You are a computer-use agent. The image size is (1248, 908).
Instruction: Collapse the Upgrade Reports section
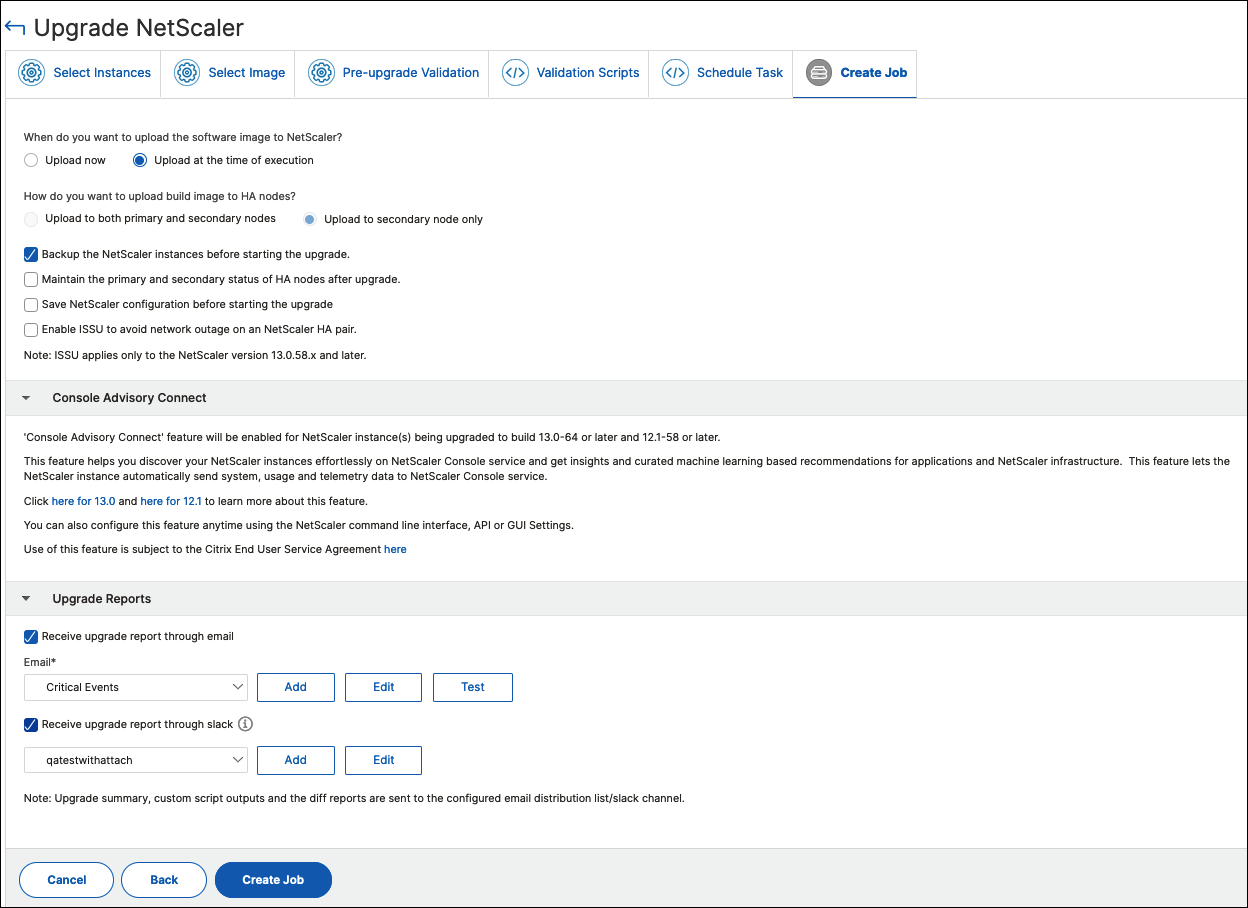pyautogui.click(x=26, y=599)
